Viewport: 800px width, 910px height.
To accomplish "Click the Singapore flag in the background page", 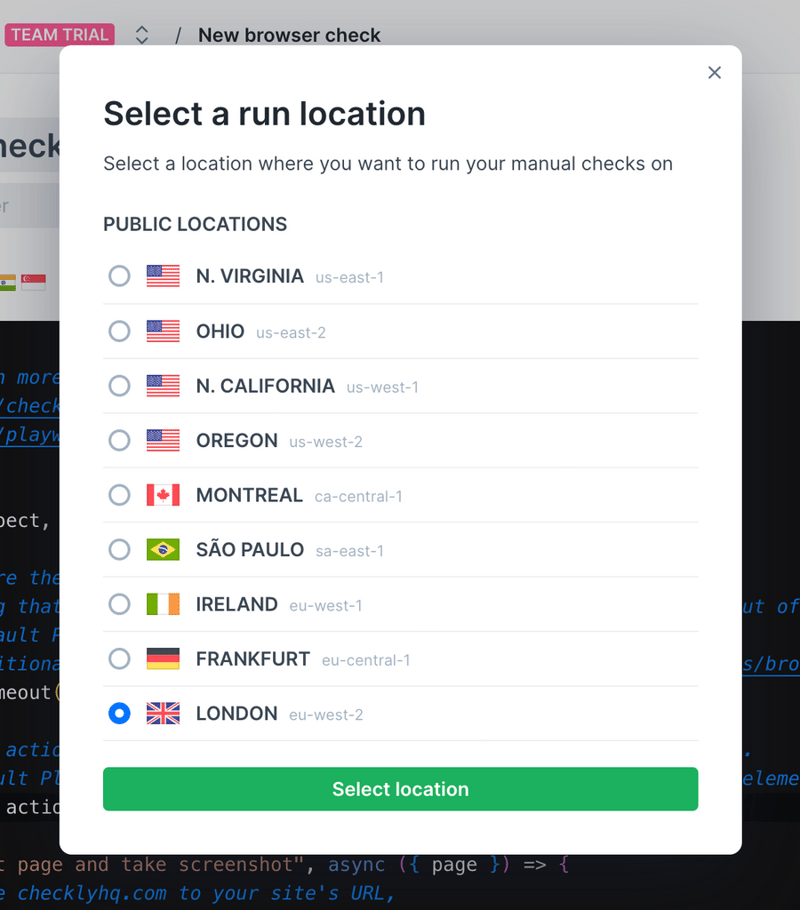I will click(34, 281).
